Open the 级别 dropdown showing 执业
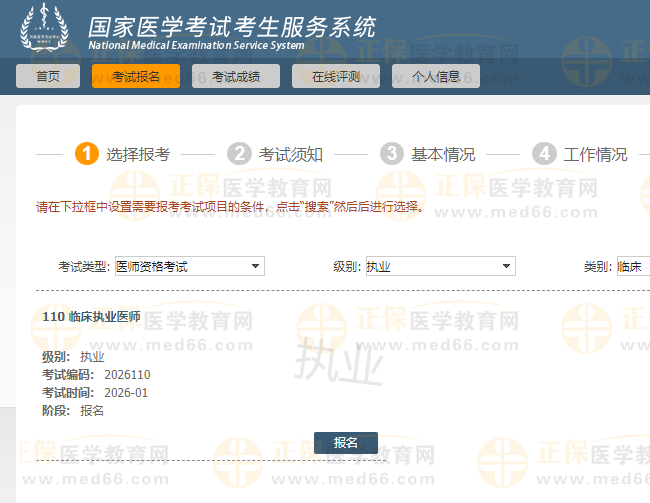Screen dimensions: 650x503 tap(439, 266)
